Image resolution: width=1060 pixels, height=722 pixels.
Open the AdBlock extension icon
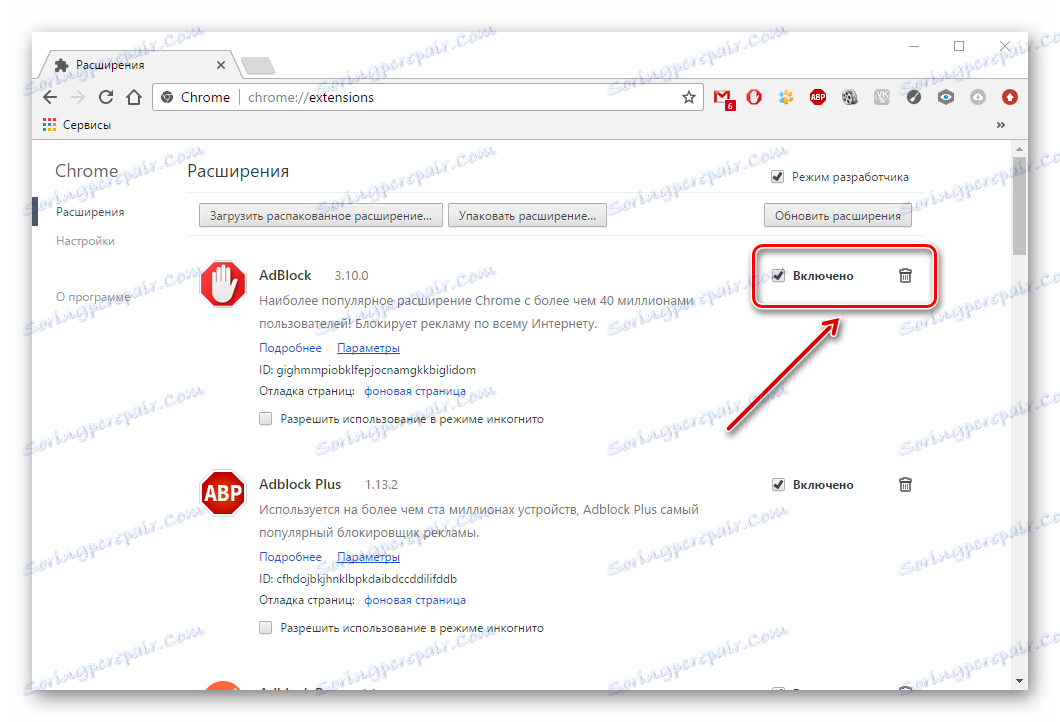click(754, 97)
